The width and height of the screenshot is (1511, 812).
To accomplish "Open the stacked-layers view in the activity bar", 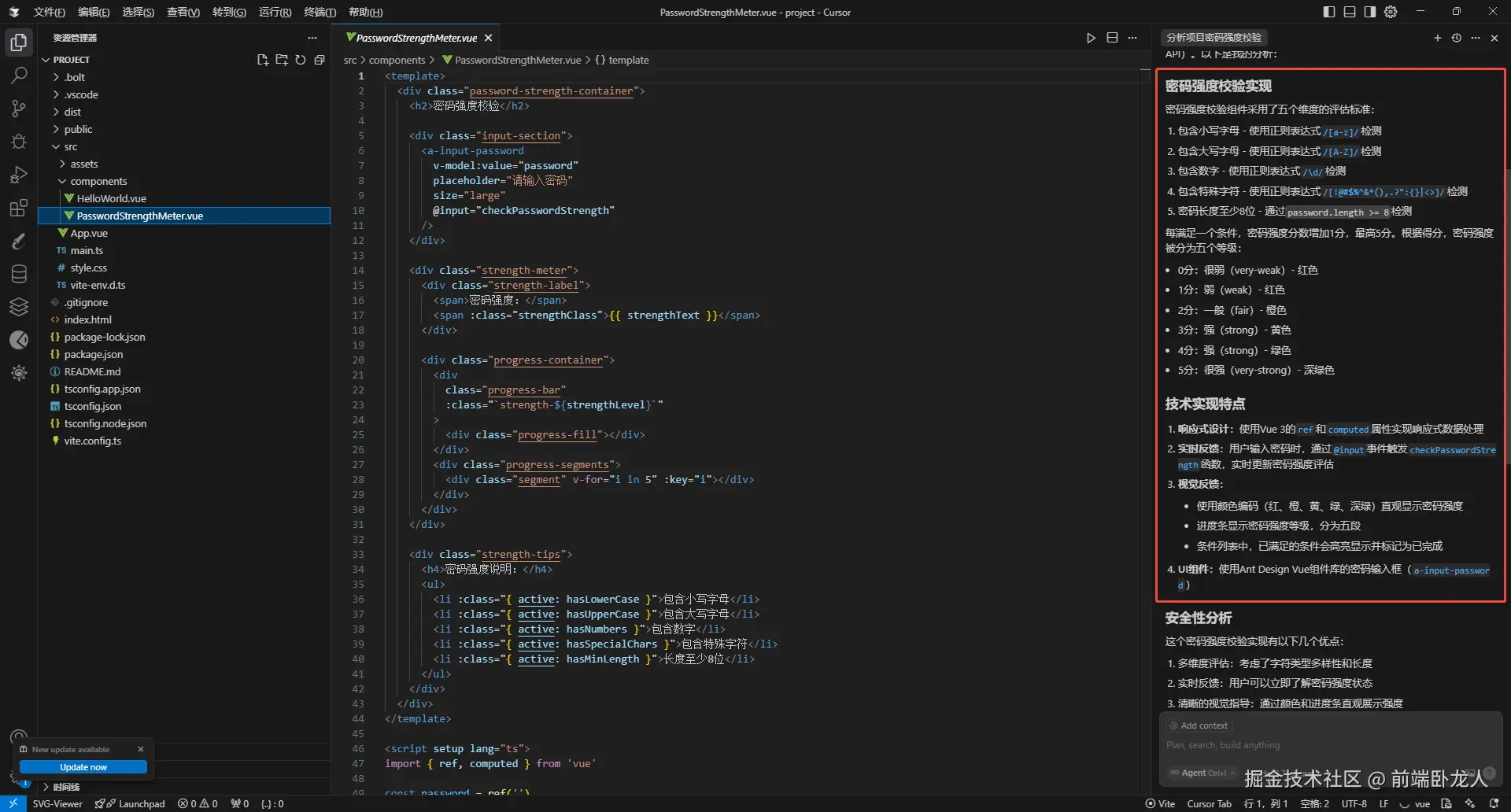I will click(x=19, y=307).
